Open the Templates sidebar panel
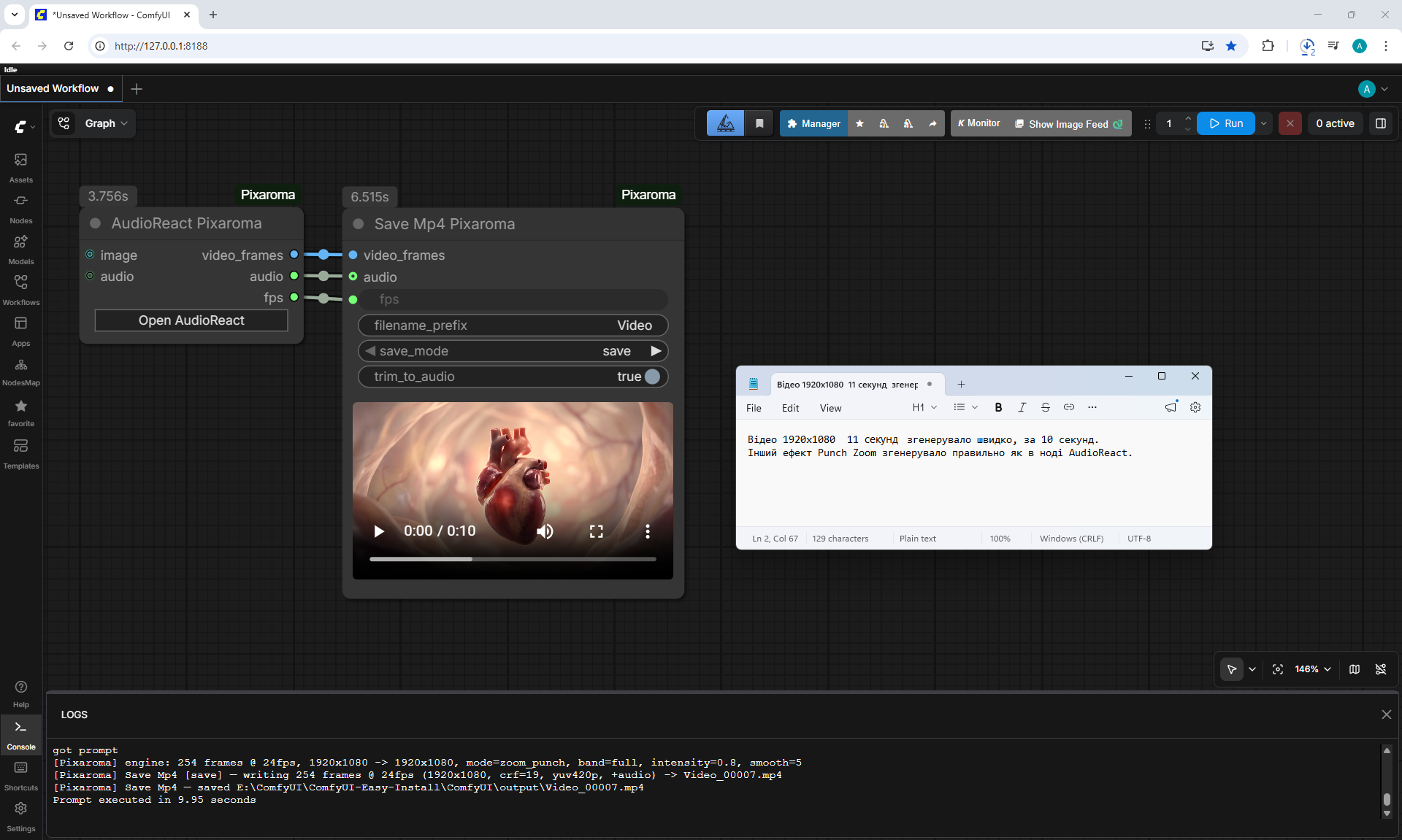 [20, 454]
